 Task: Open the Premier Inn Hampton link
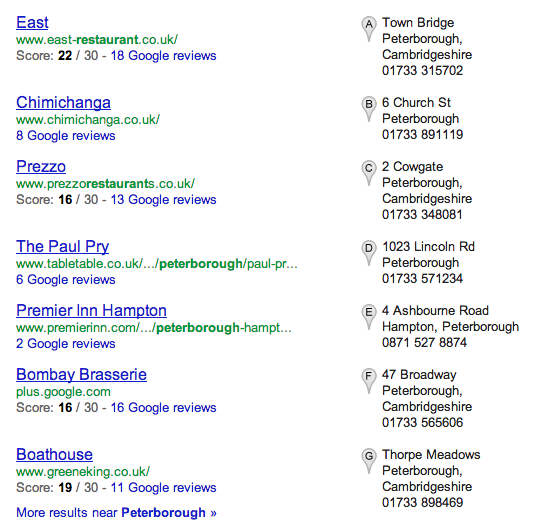(x=91, y=310)
